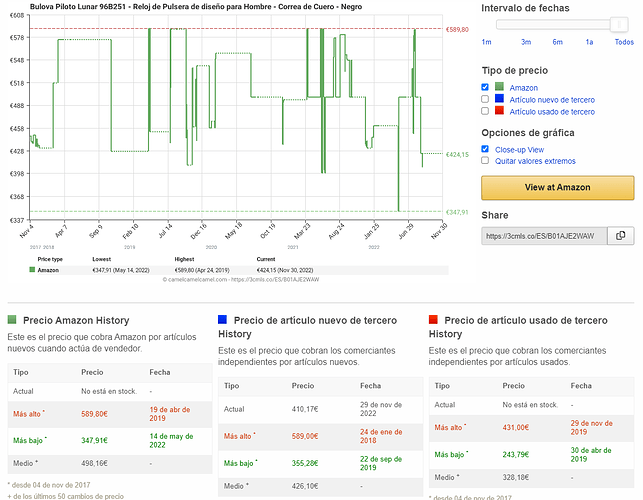Disable the Close-up View checkbox

485,149
